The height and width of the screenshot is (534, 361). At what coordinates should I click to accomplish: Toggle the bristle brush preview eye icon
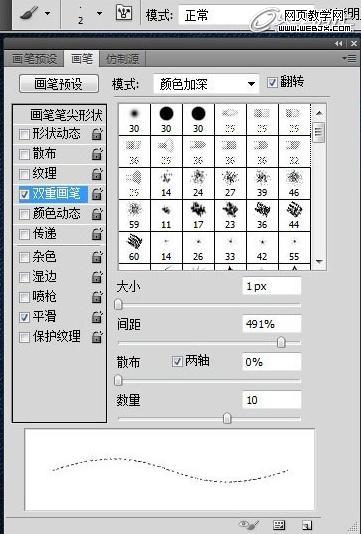pyautogui.click(x=249, y=525)
